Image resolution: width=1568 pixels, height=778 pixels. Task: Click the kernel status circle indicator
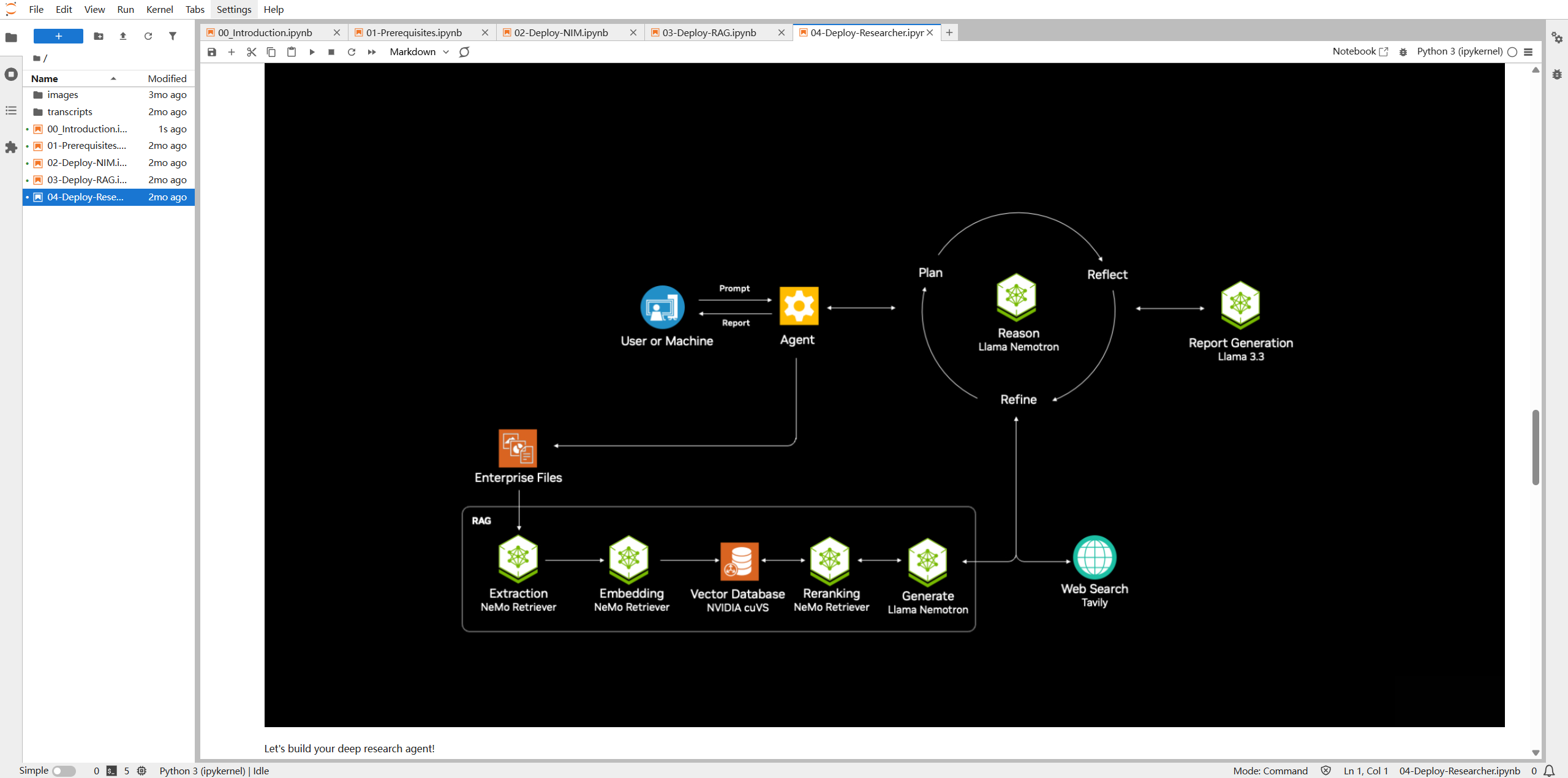(x=1512, y=52)
